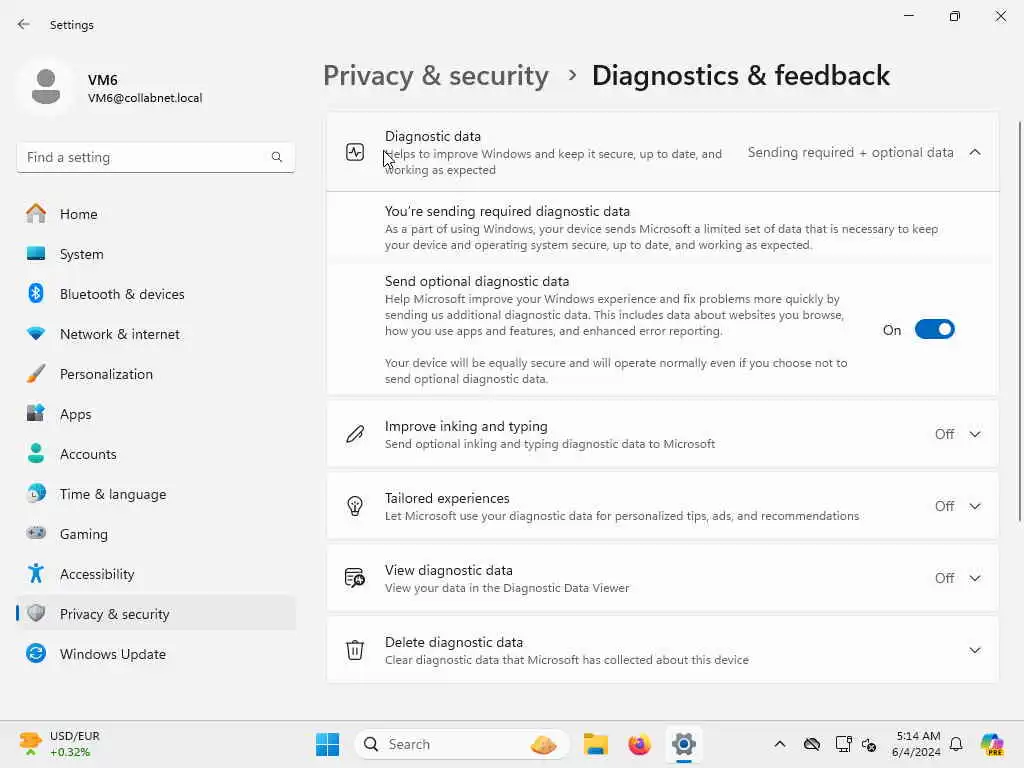Open Bluetooth & devices settings
Screen dimensions: 1024x768
click(x=156, y=293)
